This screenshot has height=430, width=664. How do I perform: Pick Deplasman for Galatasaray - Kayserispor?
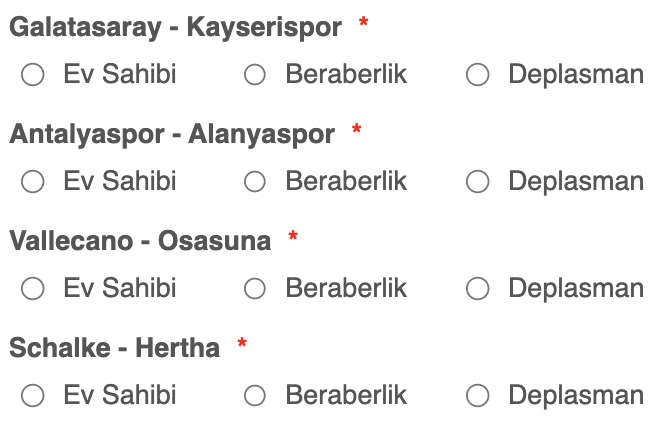(478, 75)
